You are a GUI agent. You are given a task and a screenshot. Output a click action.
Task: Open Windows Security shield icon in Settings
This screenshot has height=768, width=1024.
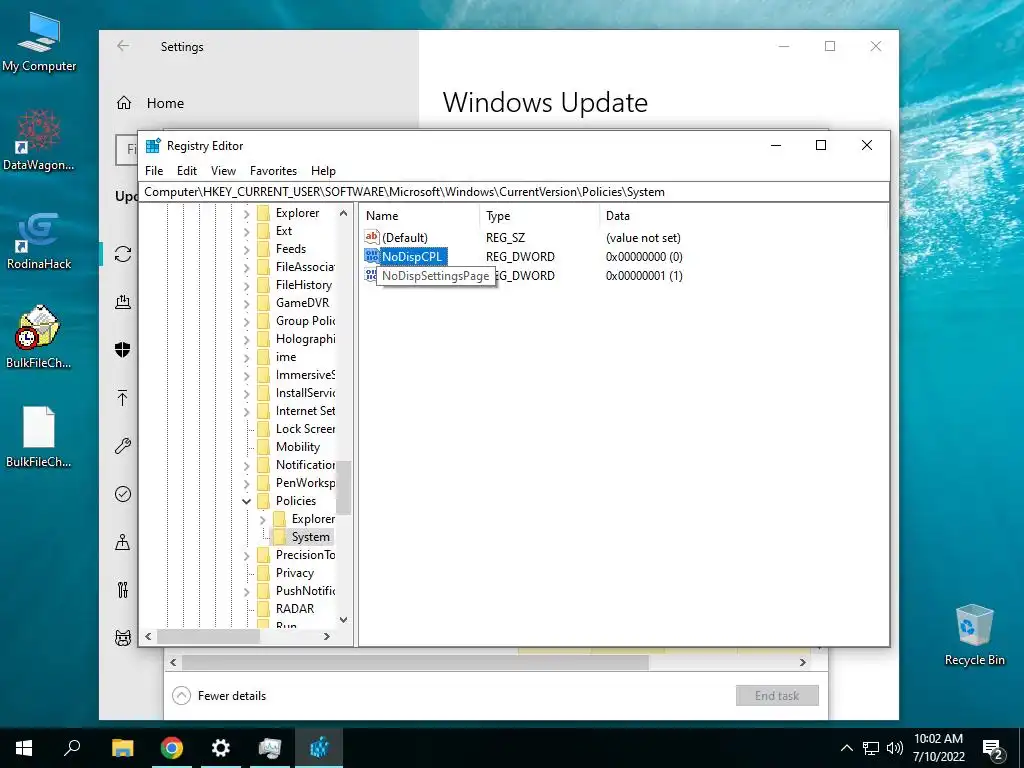tap(123, 349)
